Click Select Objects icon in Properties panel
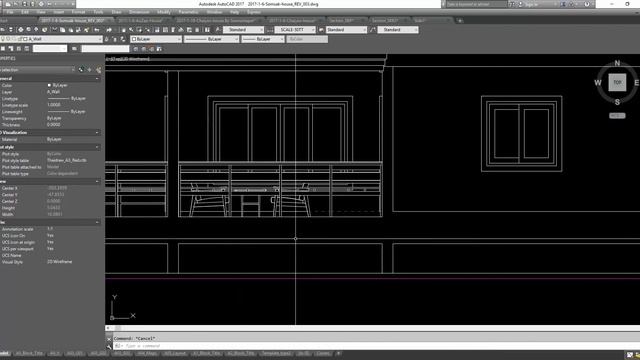This screenshot has width=640, height=360. pyautogui.click(x=89, y=69)
